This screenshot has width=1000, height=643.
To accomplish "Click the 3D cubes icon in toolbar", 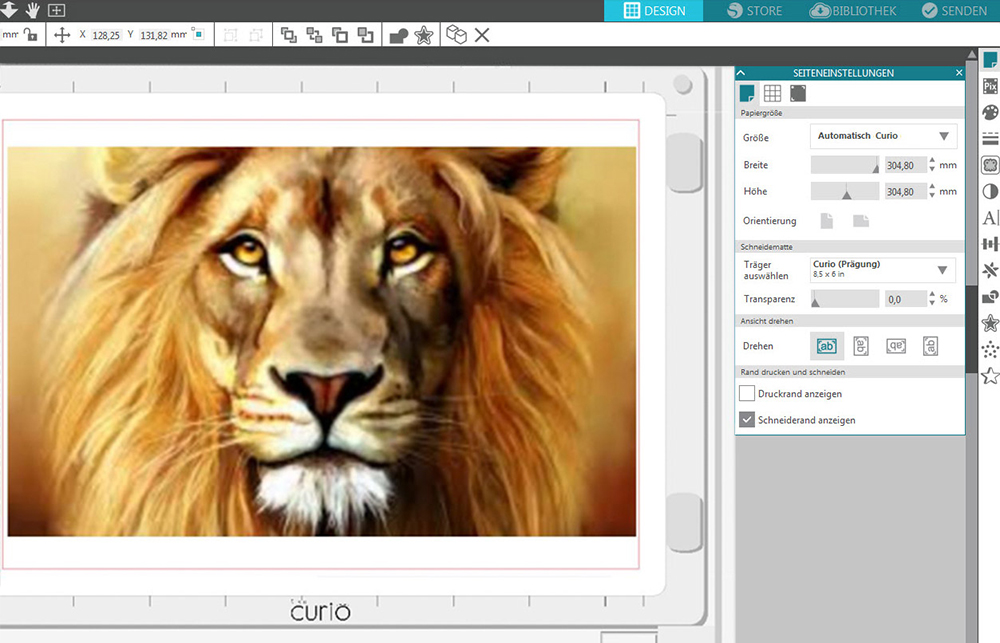I will point(455,35).
